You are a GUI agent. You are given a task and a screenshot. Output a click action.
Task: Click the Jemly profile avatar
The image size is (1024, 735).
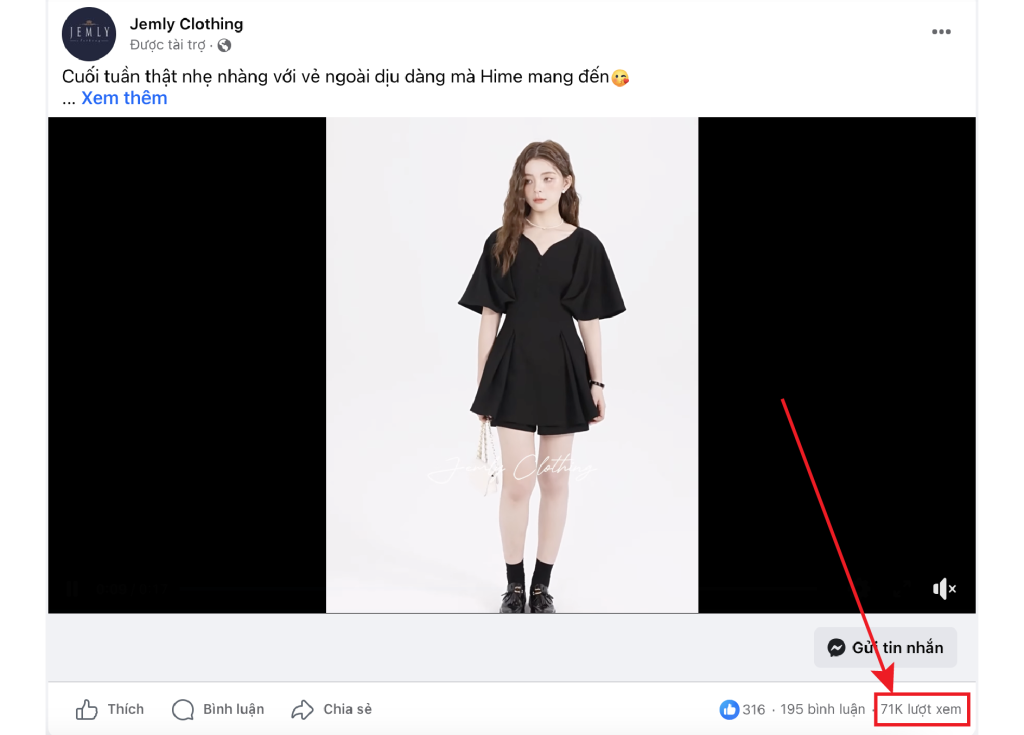click(89, 34)
